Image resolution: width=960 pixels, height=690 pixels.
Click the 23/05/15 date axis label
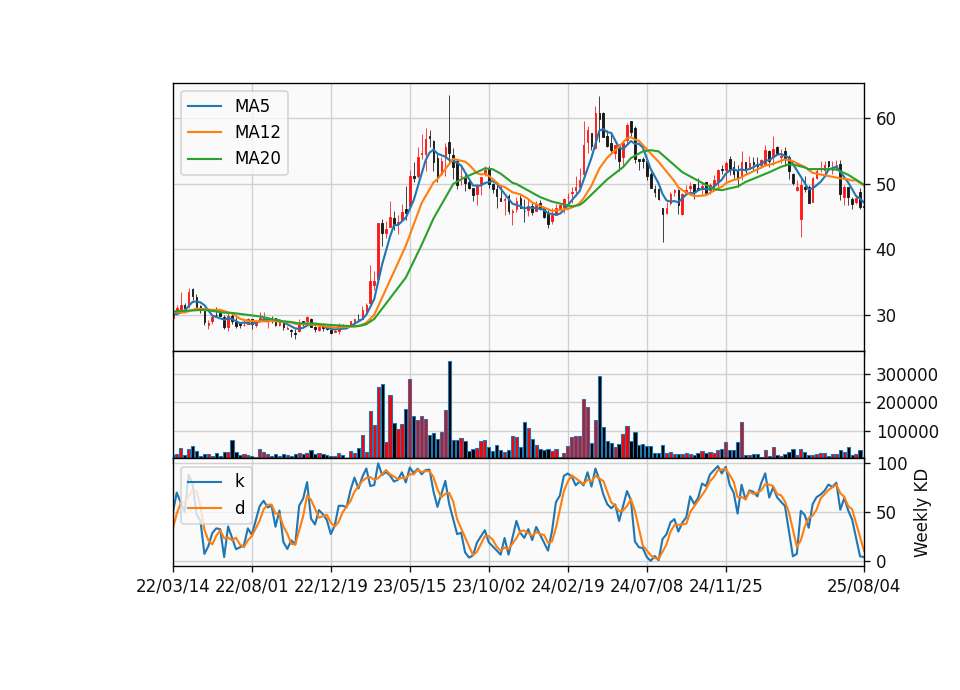click(x=410, y=586)
